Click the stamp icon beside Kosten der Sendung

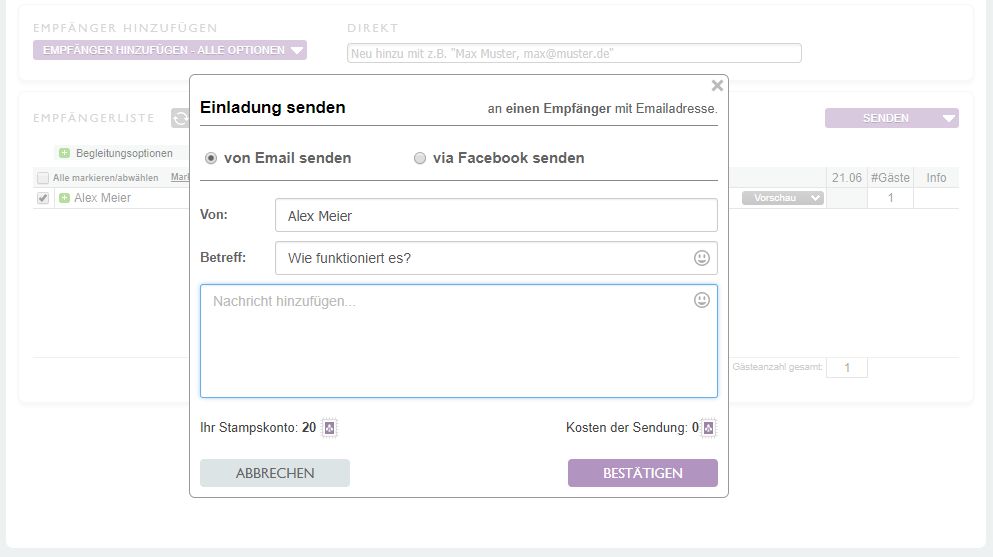coord(708,428)
